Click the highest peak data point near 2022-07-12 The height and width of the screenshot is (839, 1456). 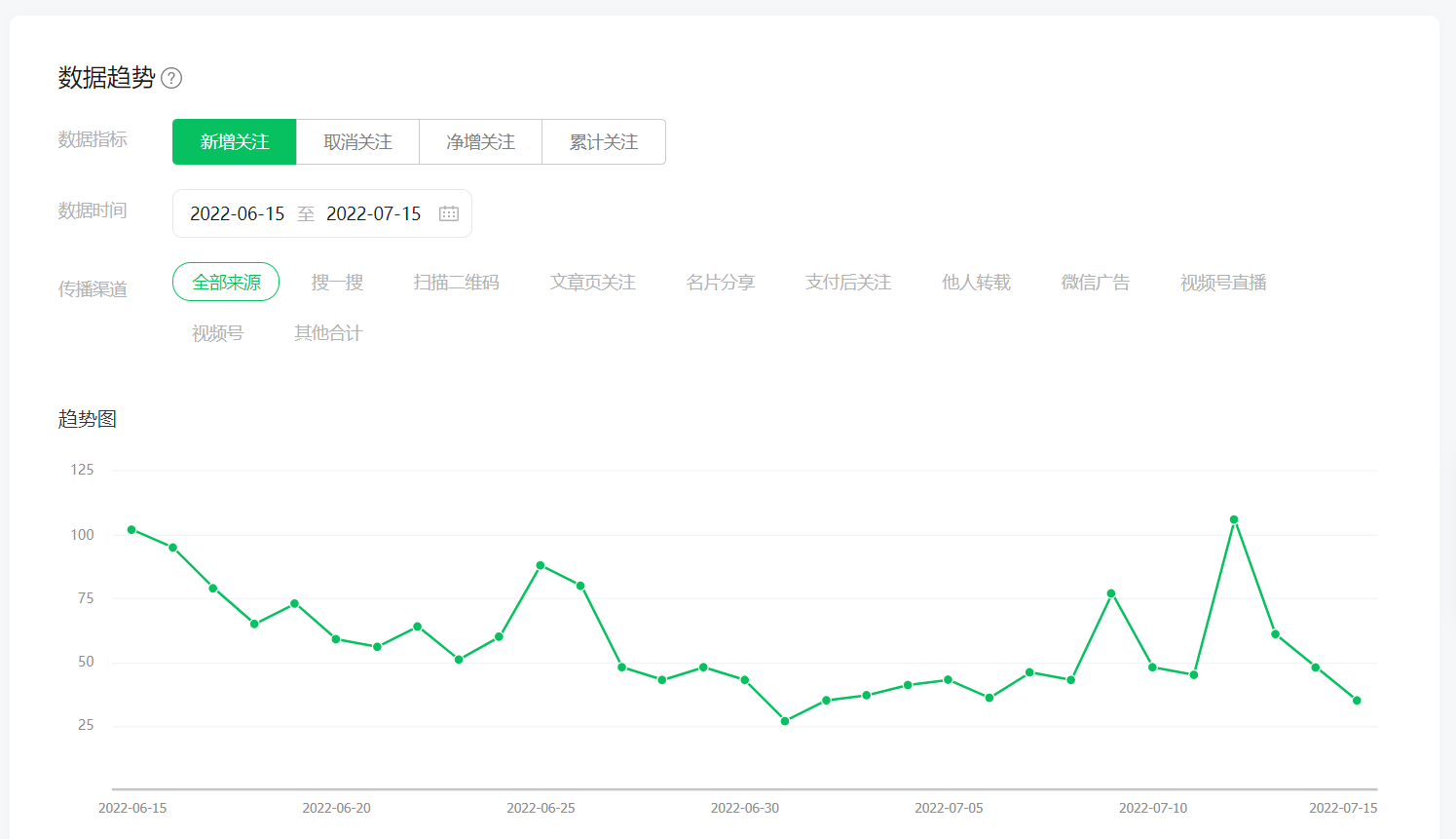1234,520
